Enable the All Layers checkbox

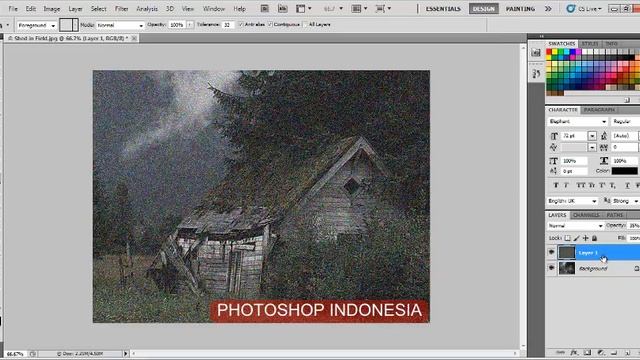click(x=304, y=24)
